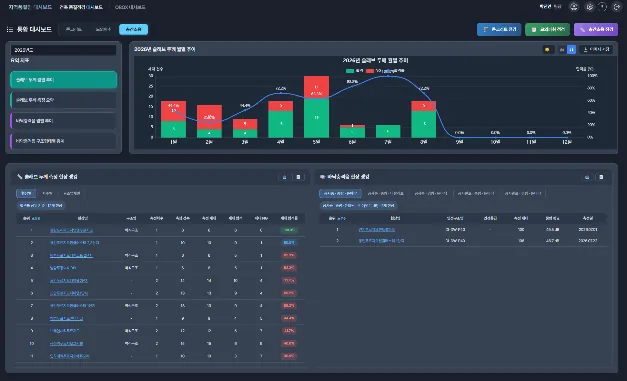The height and width of the screenshot is (381, 627).
Task: Click the red bar segment for 1월
Action: [x=173, y=111]
